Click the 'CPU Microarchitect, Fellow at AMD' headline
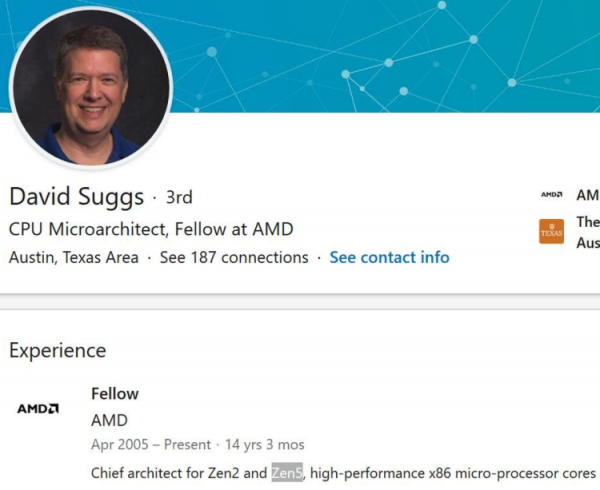 151,228
